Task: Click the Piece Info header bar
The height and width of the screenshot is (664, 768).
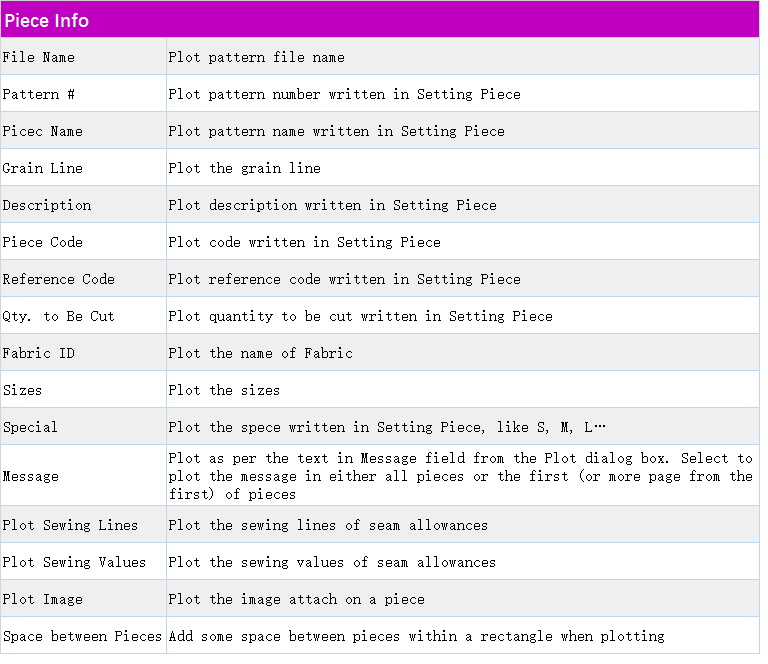Action: 380,20
